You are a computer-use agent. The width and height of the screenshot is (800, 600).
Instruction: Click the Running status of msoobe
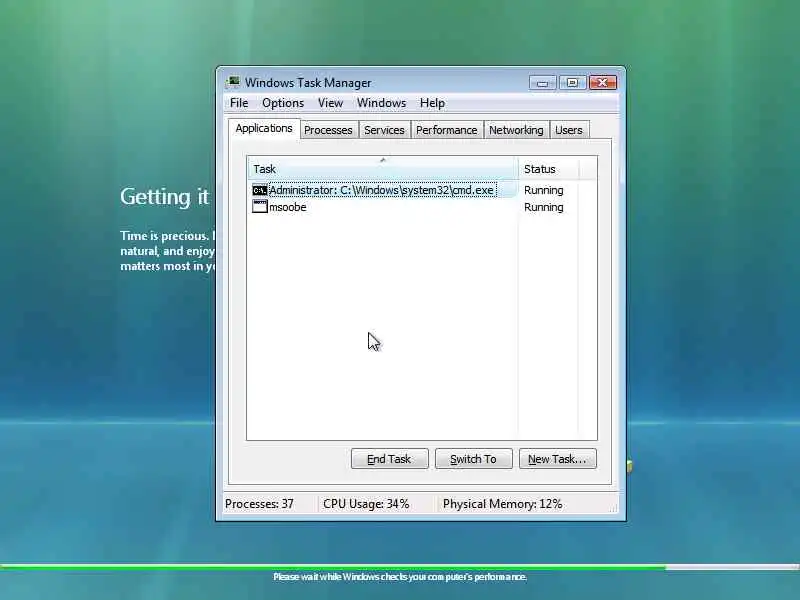pyautogui.click(x=543, y=207)
